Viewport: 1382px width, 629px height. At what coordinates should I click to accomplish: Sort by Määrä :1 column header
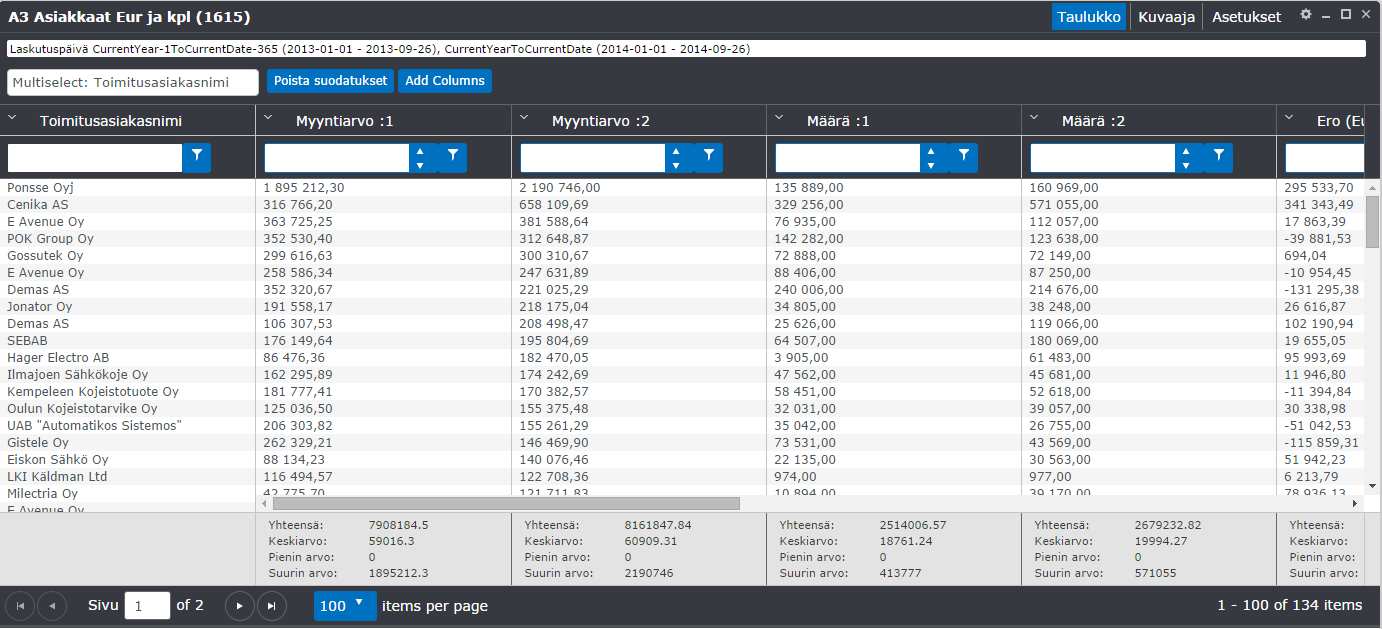click(x=838, y=121)
